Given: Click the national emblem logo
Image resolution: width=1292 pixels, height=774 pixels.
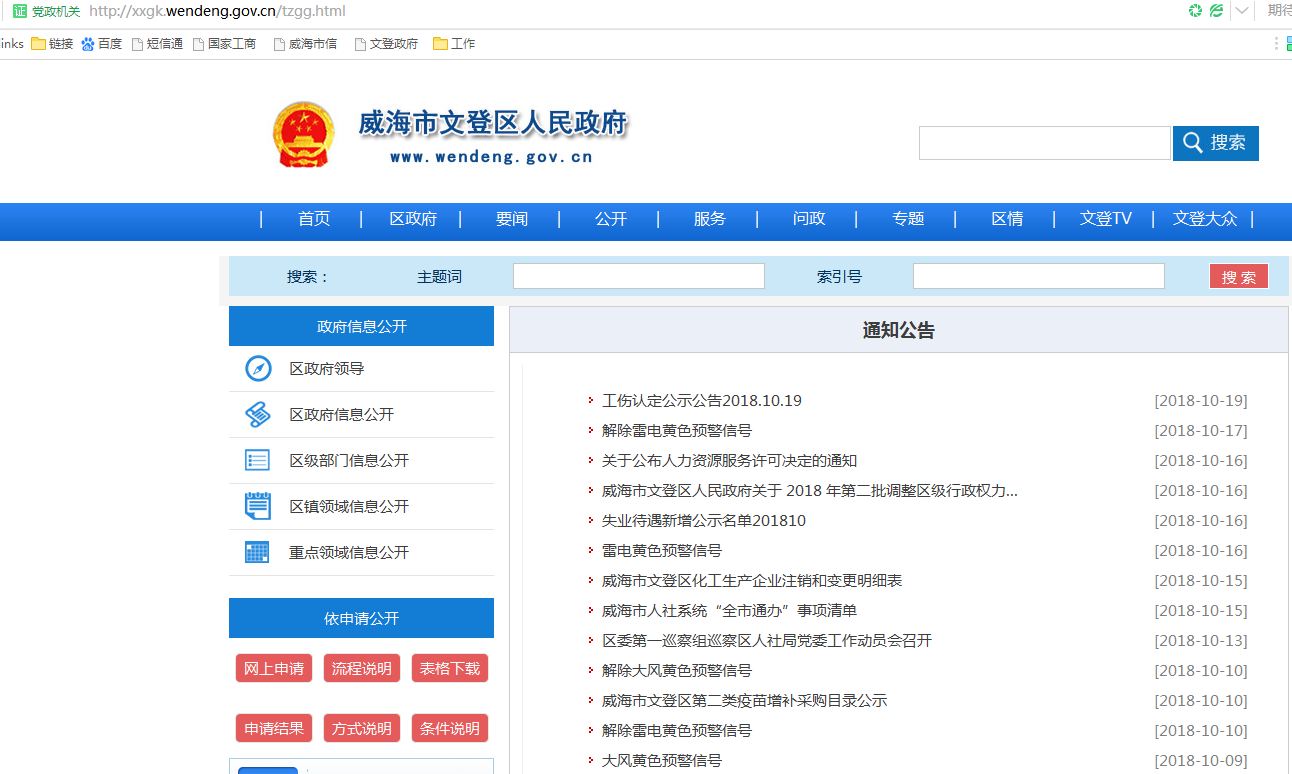Looking at the screenshot, I should [304, 135].
